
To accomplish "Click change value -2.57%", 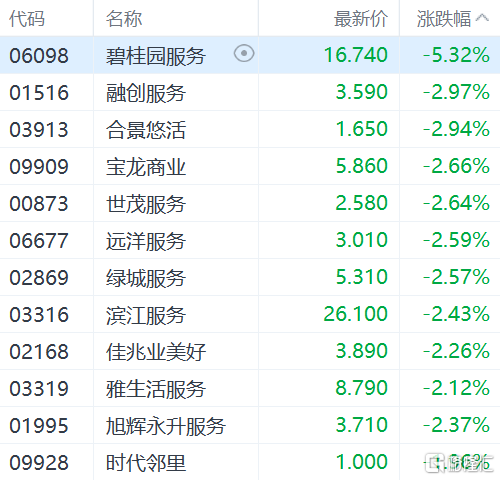I will pos(456,277).
